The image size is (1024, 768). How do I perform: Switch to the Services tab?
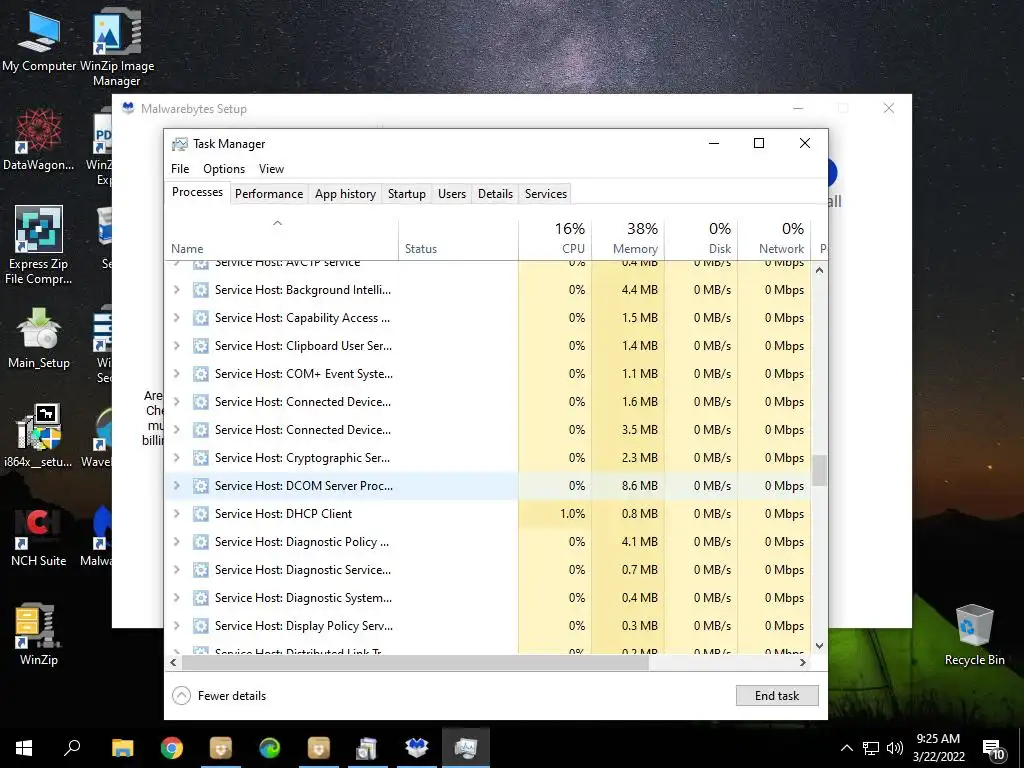pos(546,194)
